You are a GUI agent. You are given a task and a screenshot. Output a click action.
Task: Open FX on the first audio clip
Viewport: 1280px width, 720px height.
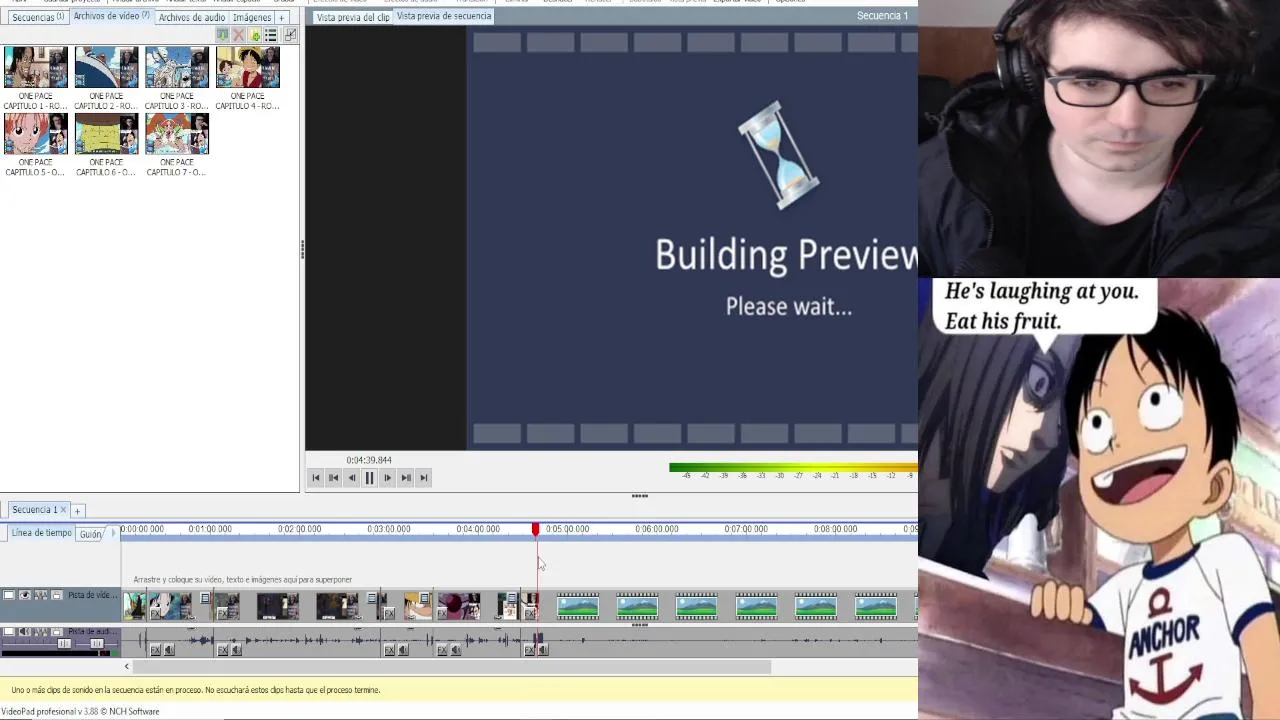click(155, 650)
